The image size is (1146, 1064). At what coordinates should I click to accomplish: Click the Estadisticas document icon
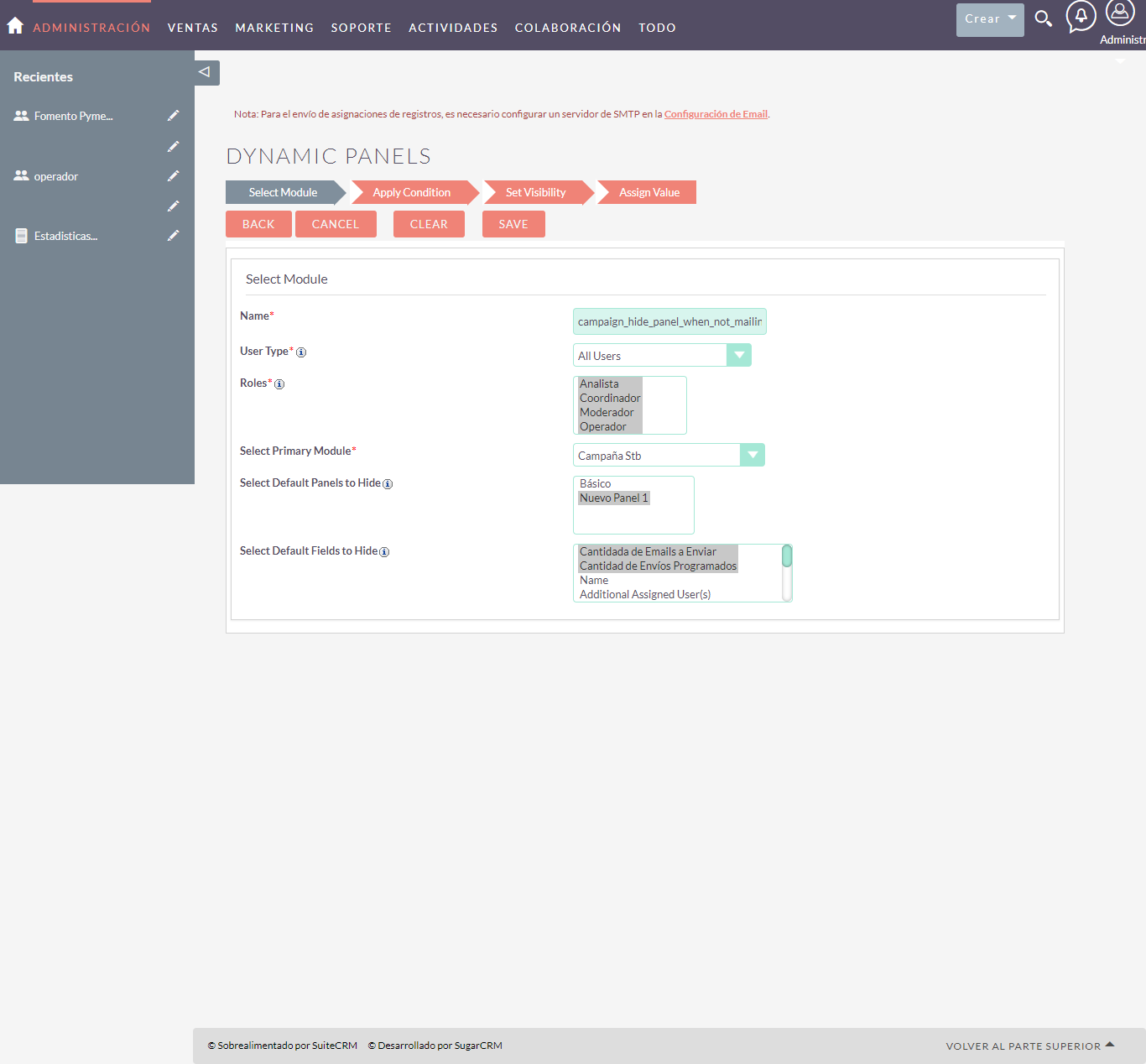[21, 236]
